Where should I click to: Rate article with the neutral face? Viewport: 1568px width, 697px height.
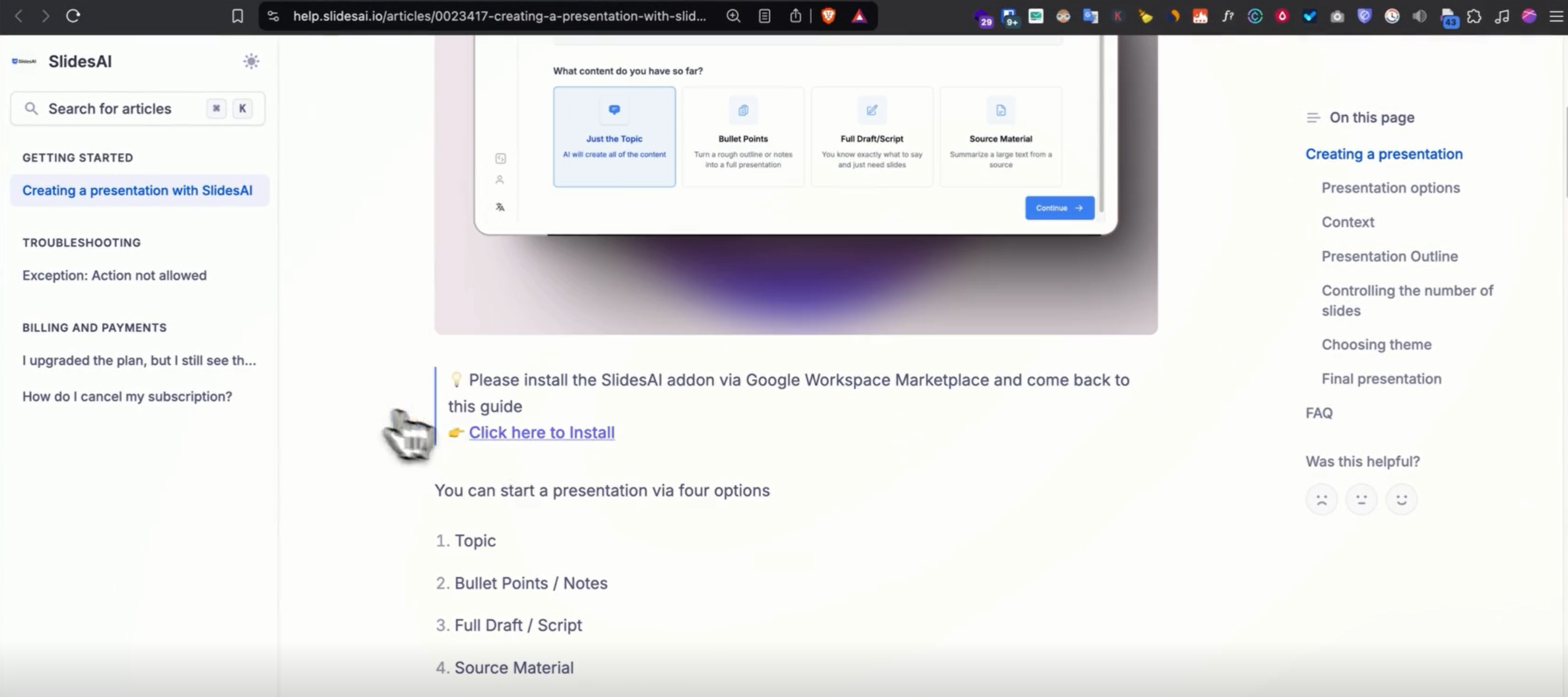1361,500
